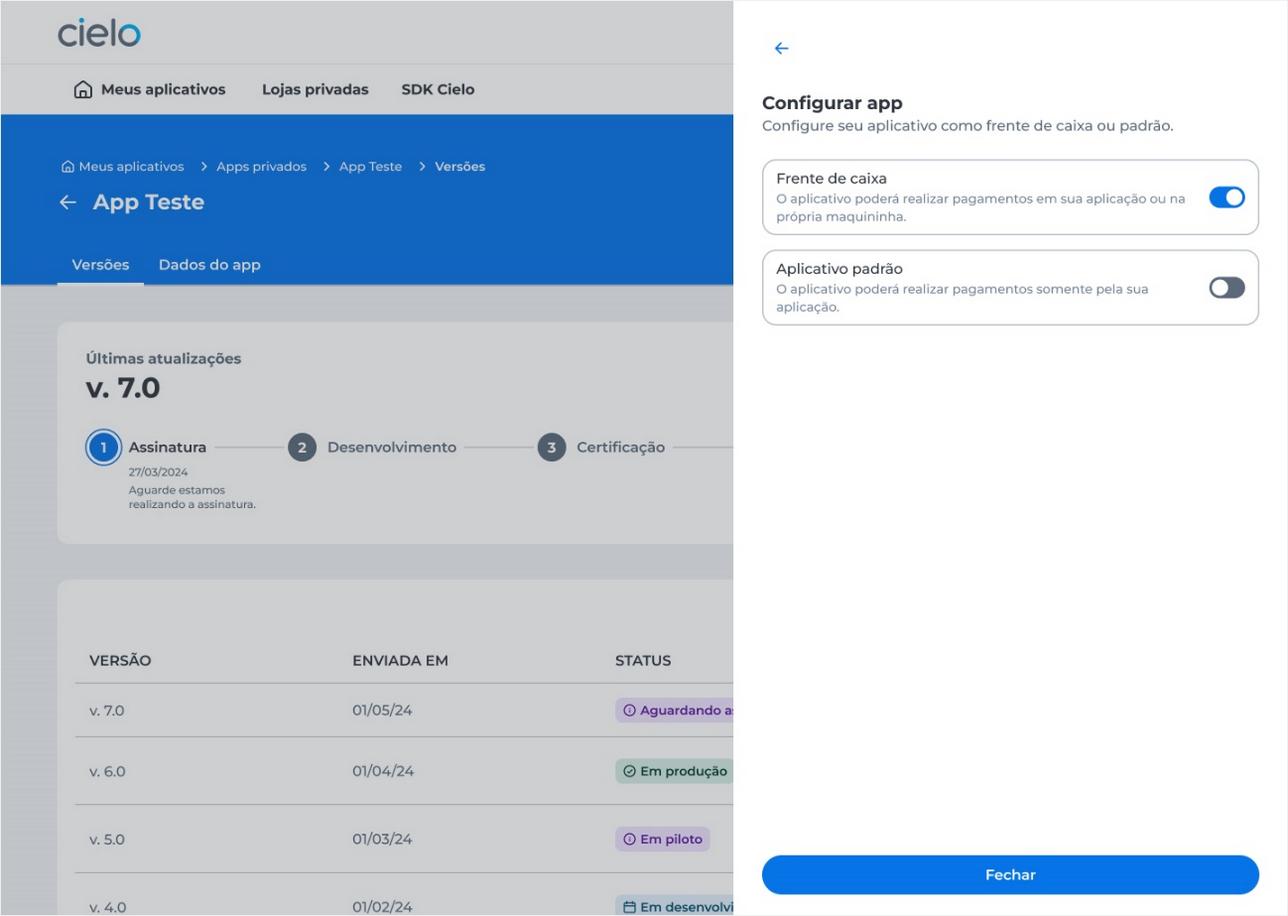Click the v. 4.0 version row cell
The image size is (1288, 916).
(107, 908)
